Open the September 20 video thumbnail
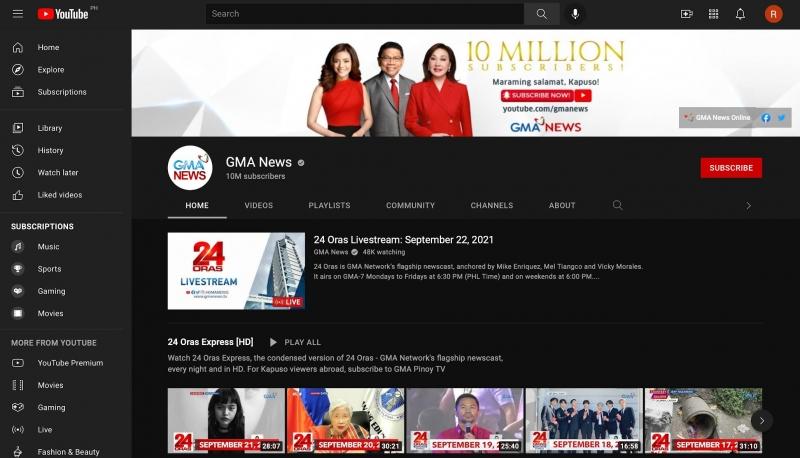 [x=345, y=421]
